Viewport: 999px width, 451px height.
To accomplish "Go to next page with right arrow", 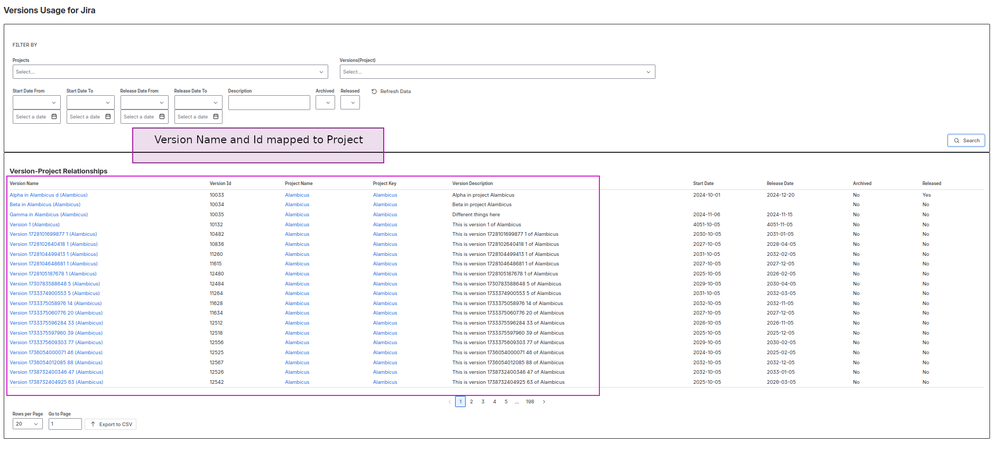I will click(543, 402).
